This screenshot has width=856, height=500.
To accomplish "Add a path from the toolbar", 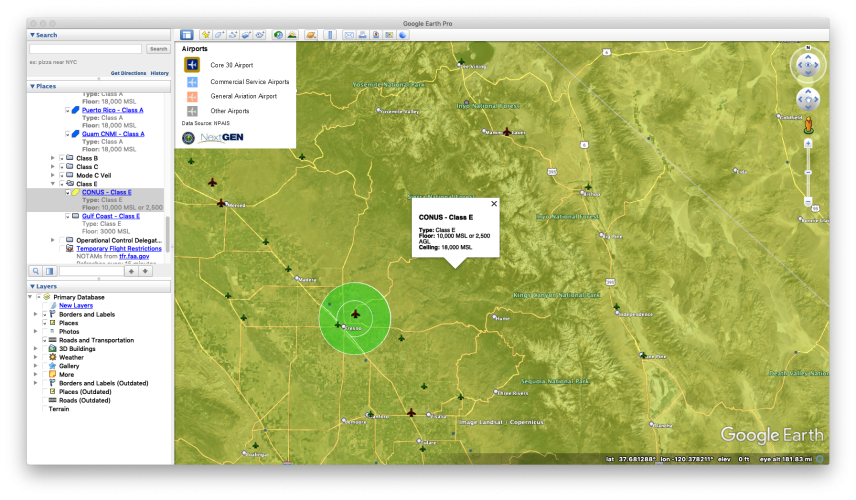I will (x=233, y=35).
